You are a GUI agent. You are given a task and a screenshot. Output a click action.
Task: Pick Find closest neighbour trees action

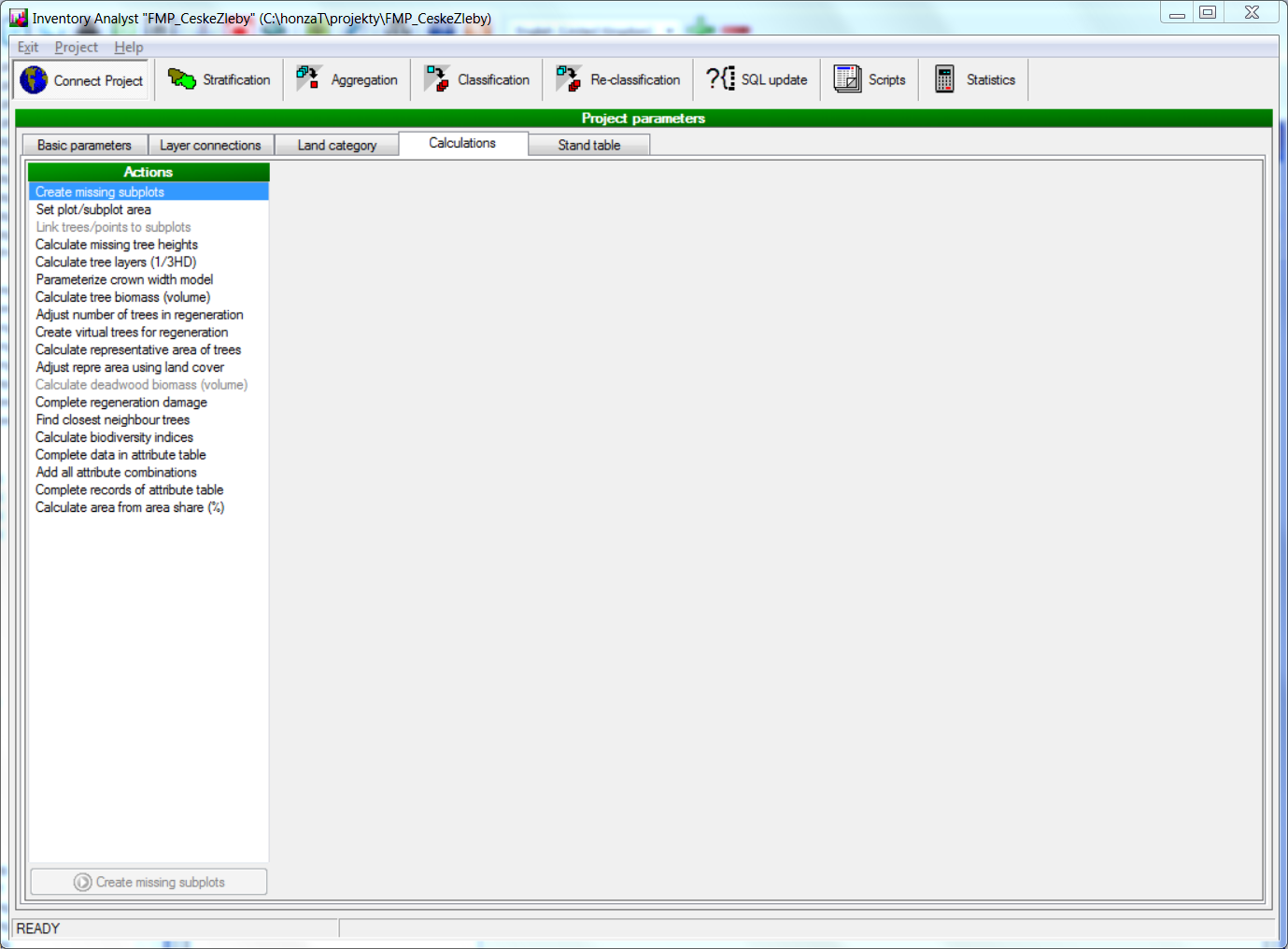tap(112, 420)
